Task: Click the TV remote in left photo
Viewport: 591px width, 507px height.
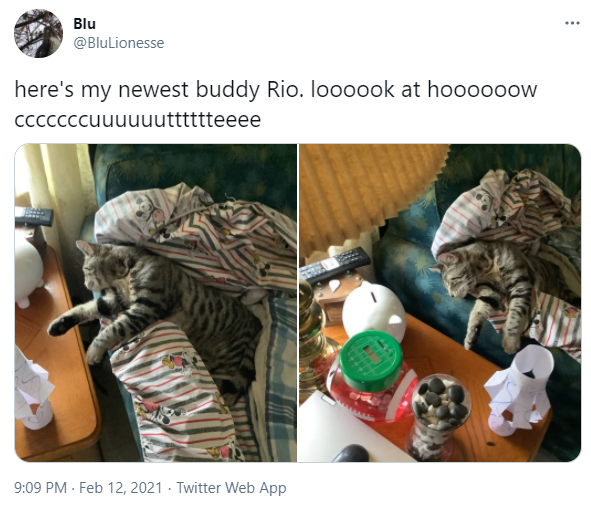Action: coord(34,216)
